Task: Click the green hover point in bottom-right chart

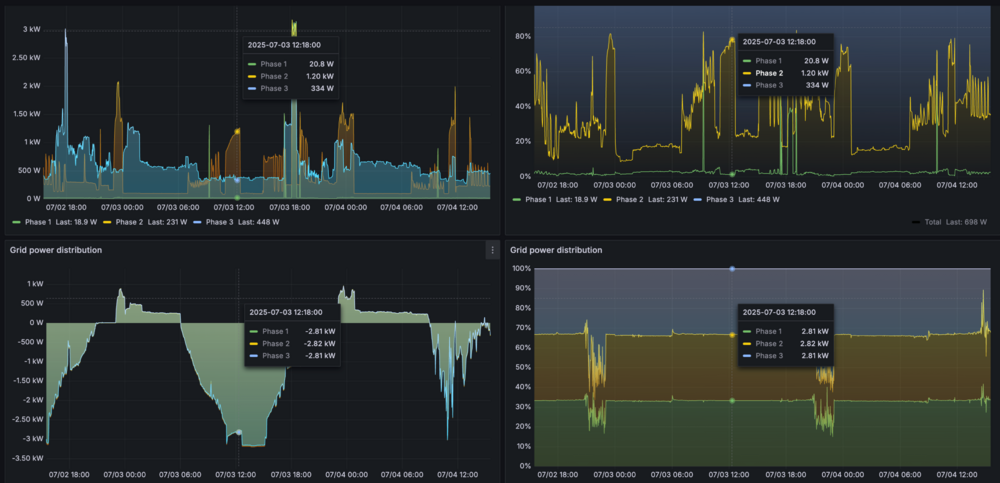Action: pyautogui.click(x=732, y=400)
